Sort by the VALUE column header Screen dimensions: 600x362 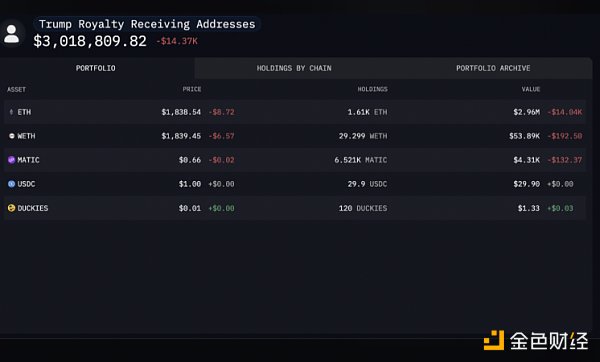tap(531, 89)
